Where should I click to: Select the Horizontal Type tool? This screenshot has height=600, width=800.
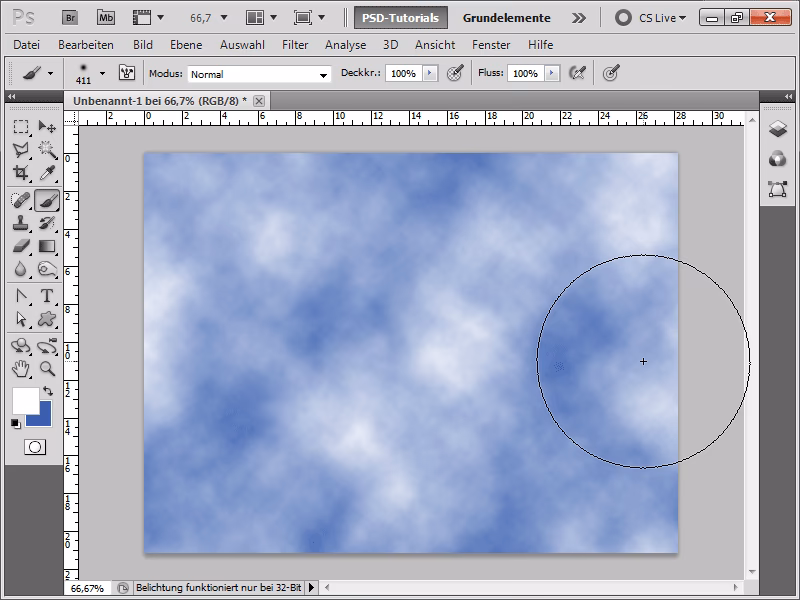click(x=47, y=295)
